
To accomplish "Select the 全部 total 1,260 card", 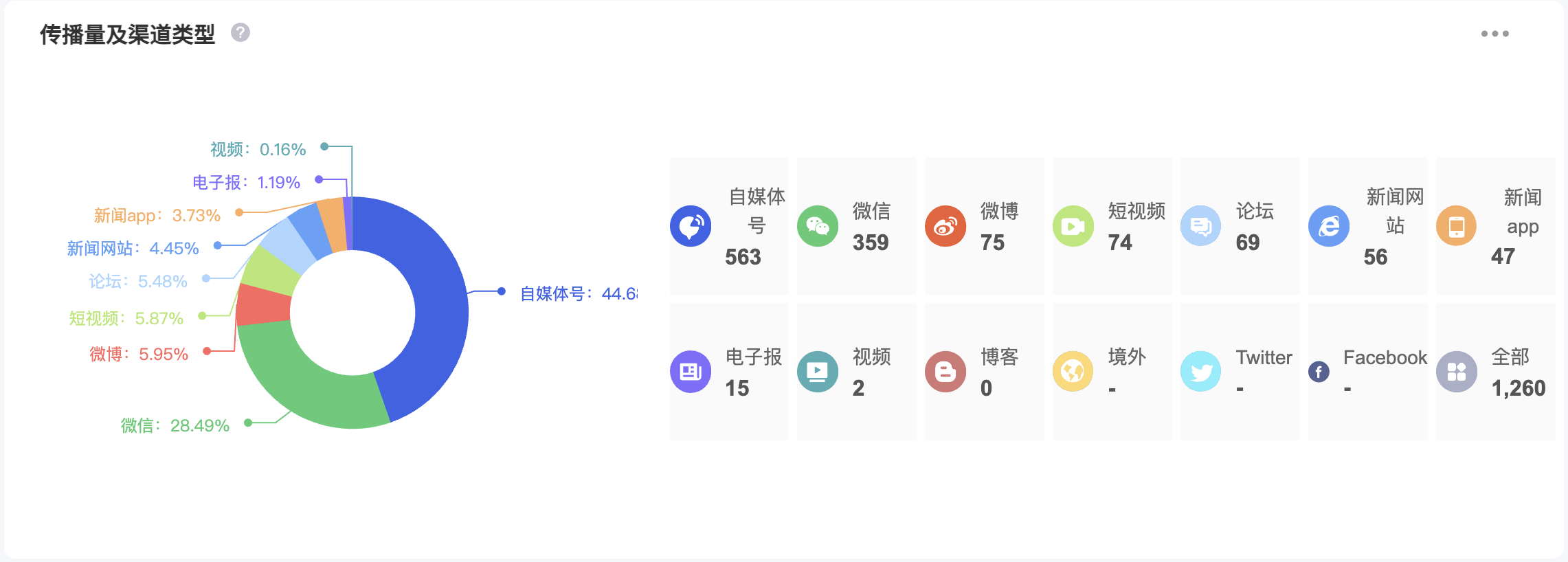I will tap(1495, 372).
